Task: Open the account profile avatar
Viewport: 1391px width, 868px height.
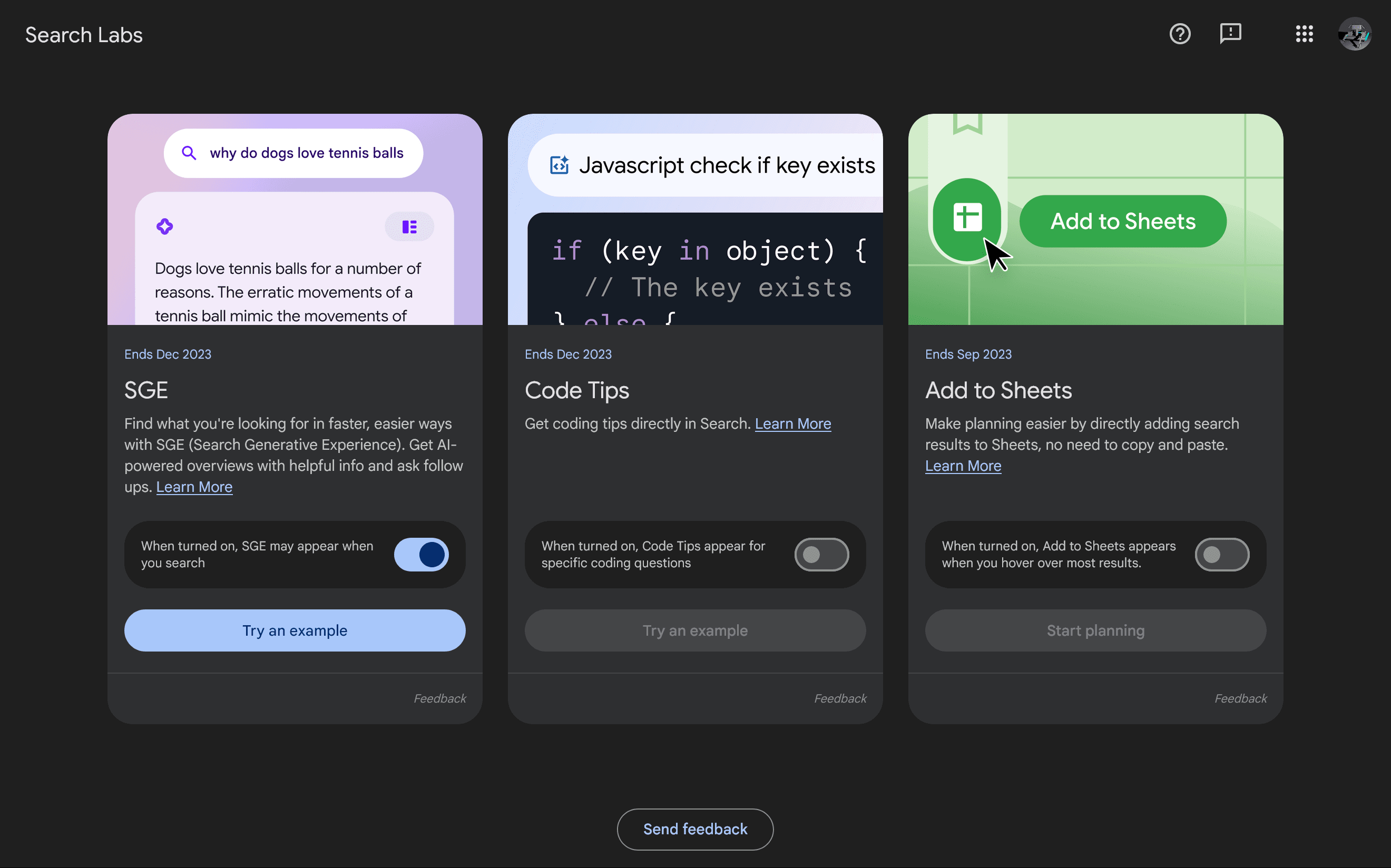Action: pos(1354,34)
